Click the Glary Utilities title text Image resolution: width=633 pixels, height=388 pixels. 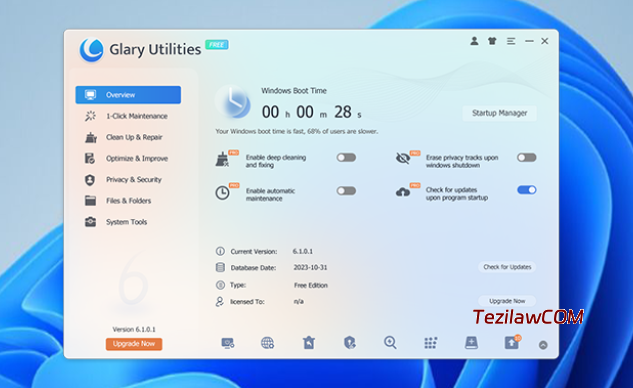[155, 49]
